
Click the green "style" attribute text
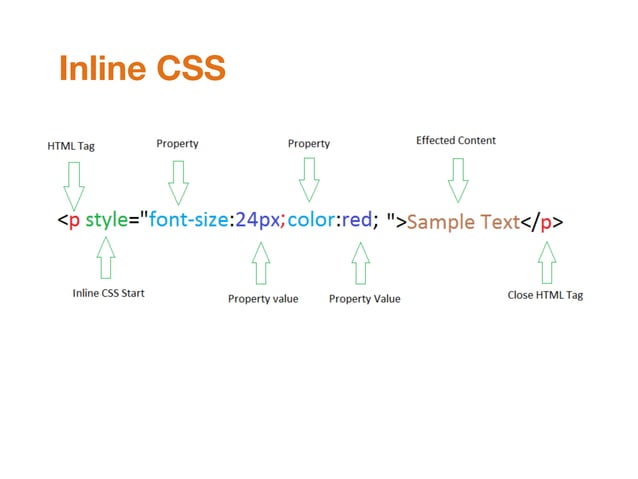click(107, 220)
